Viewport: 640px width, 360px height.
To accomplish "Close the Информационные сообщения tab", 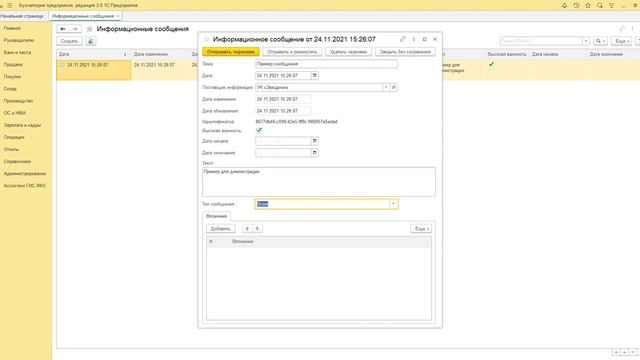I will click(x=118, y=16).
